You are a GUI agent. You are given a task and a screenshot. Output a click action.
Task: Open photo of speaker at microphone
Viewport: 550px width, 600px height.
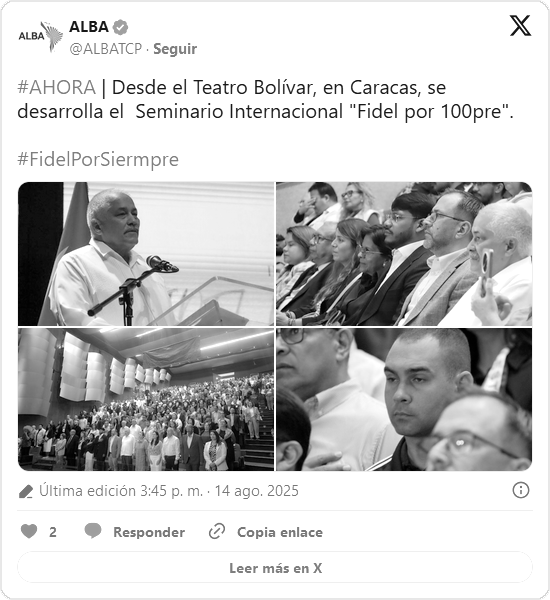146,254
